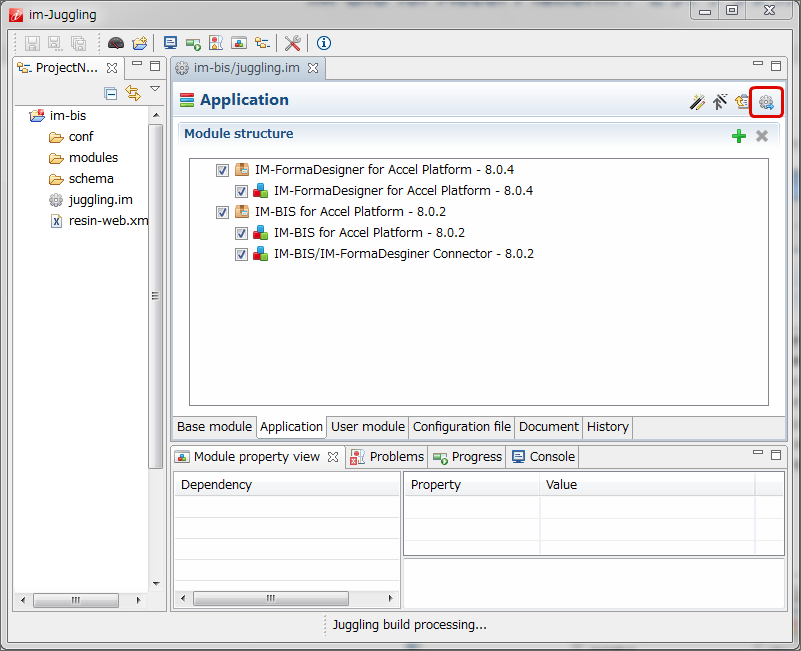Select the Application tab at the bottom

click(x=291, y=427)
